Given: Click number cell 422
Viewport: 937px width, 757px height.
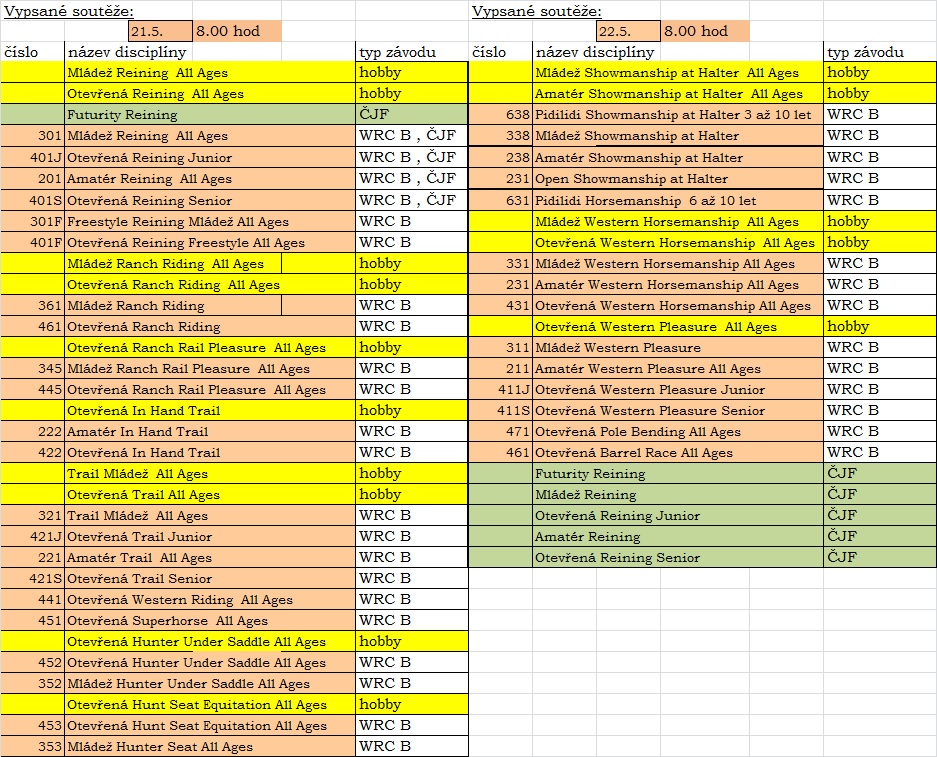Looking at the screenshot, I should point(33,452).
